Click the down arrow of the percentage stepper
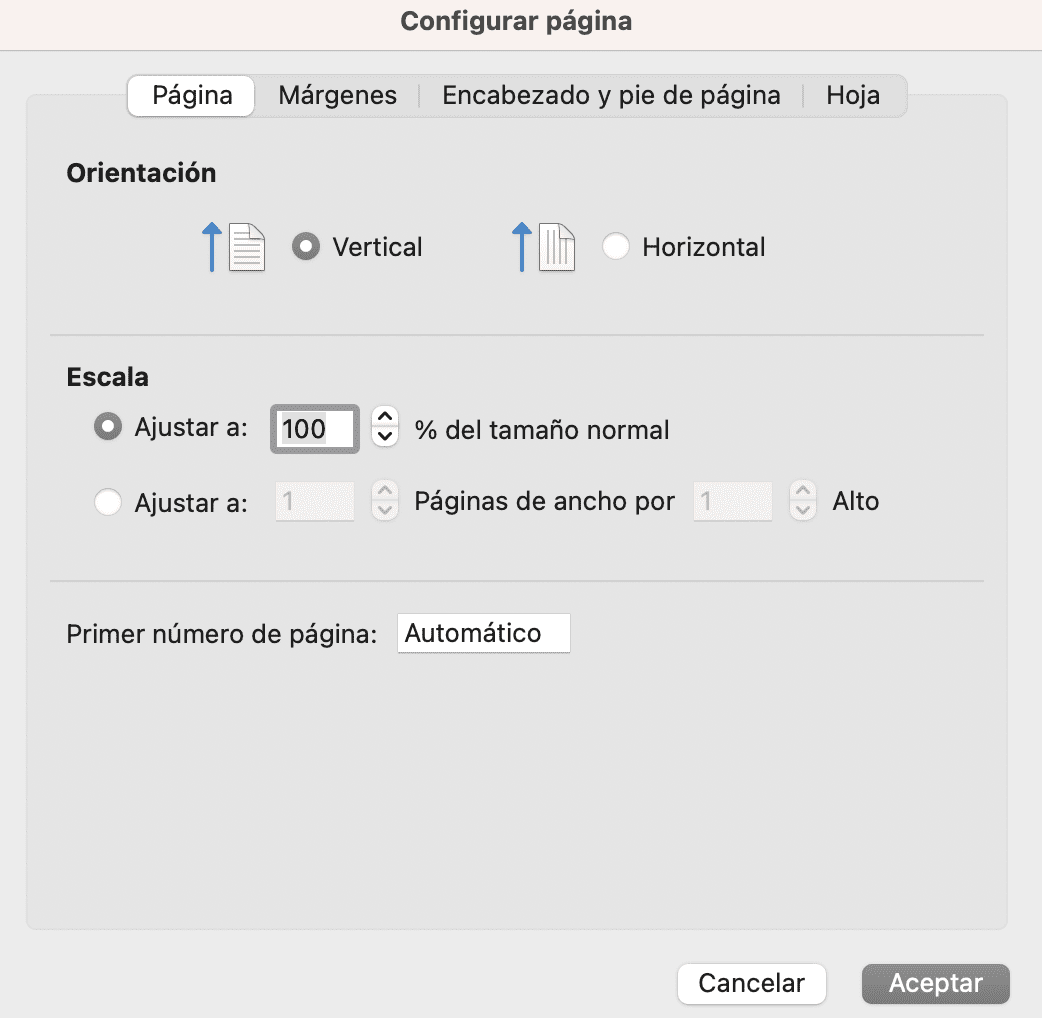This screenshot has height=1018, width=1042. coord(384,437)
